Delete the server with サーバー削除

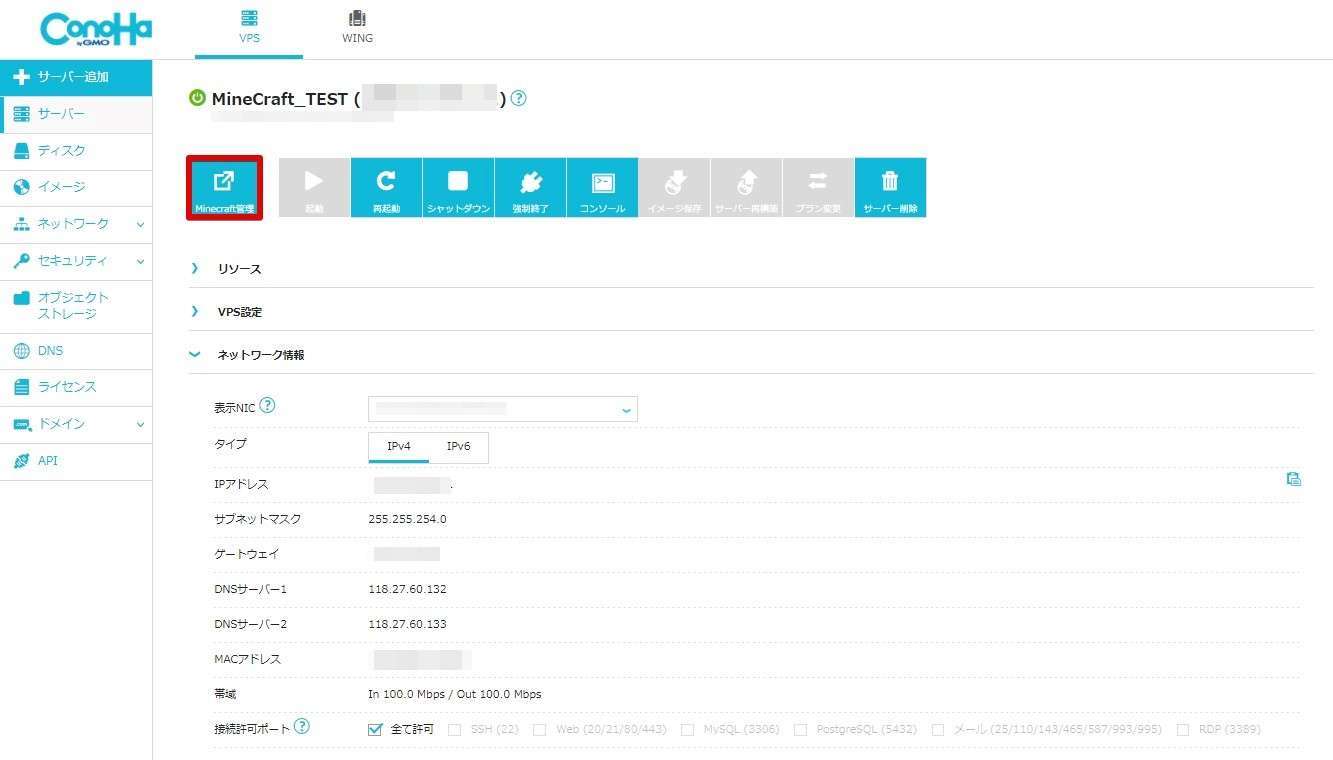(890, 188)
